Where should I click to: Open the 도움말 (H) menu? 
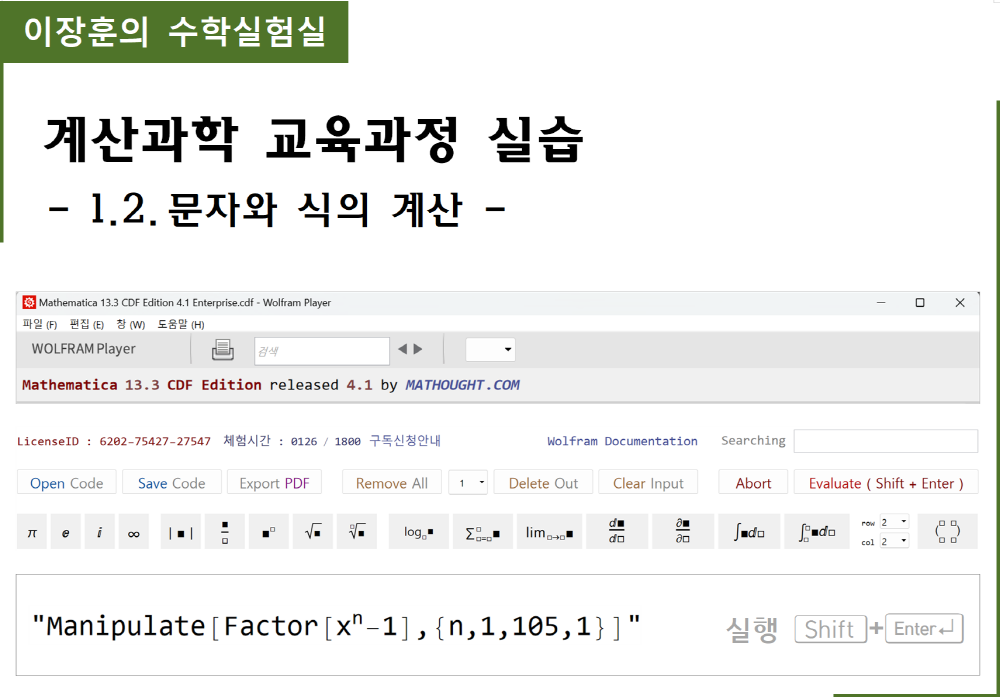point(181,324)
